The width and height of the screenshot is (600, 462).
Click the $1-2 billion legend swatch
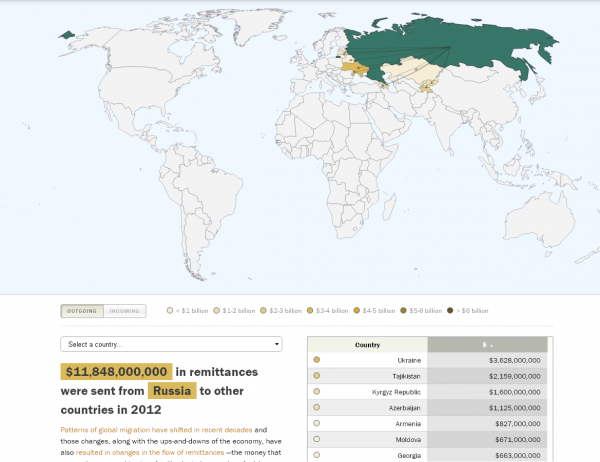[x=217, y=310]
